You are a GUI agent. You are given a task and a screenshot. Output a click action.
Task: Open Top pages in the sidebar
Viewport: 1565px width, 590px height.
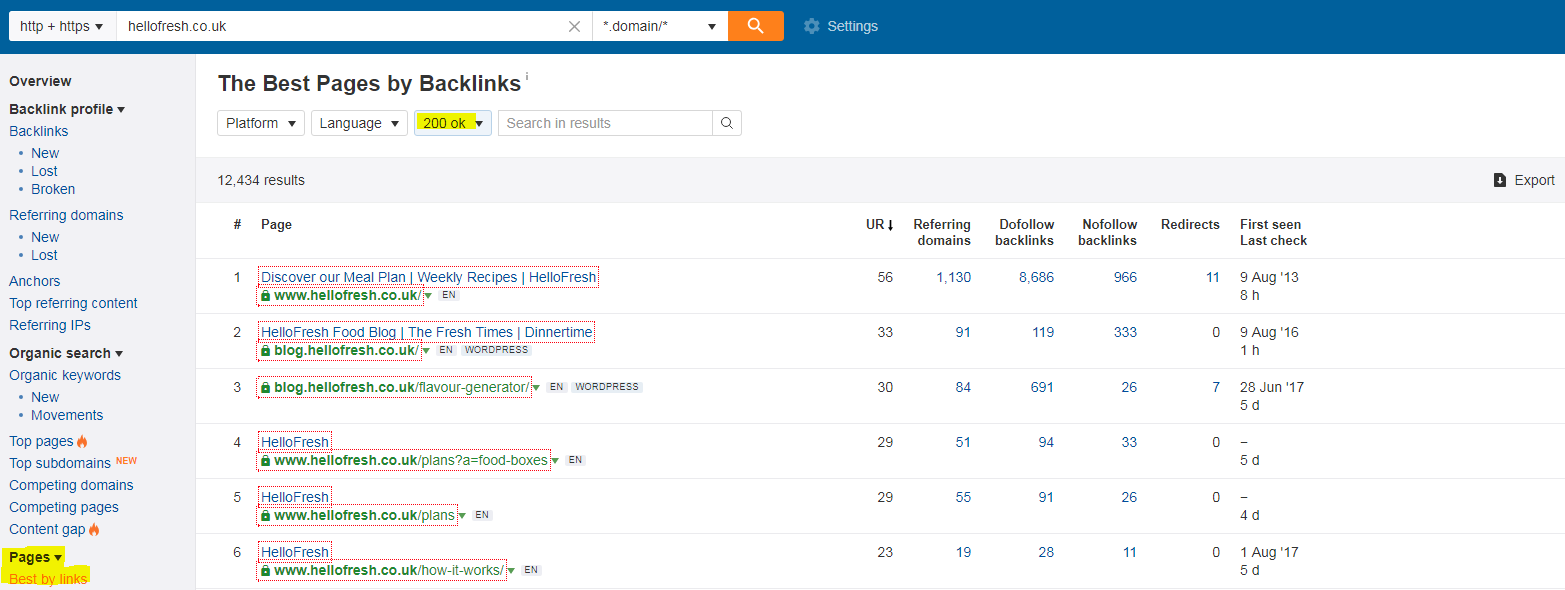coord(41,441)
